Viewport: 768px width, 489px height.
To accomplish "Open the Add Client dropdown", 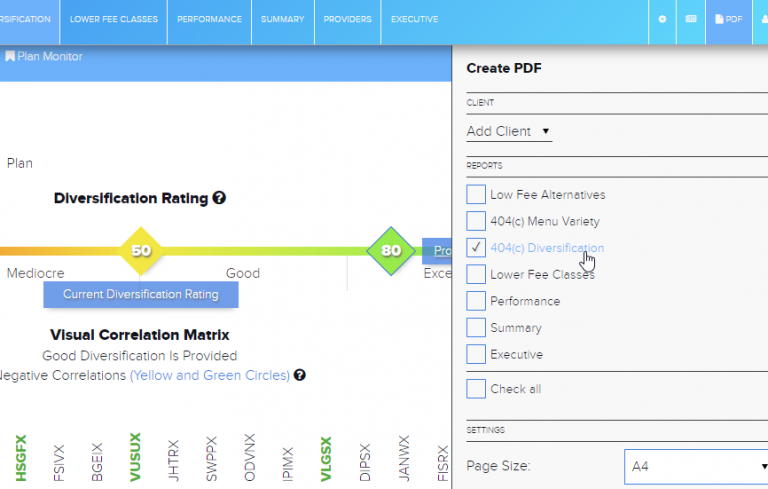I will 509,131.
